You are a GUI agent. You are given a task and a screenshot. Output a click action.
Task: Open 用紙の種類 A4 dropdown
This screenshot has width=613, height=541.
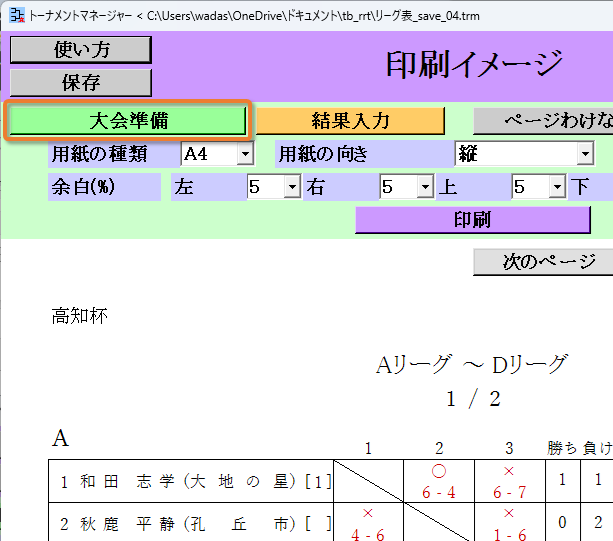tap(217, 154)
